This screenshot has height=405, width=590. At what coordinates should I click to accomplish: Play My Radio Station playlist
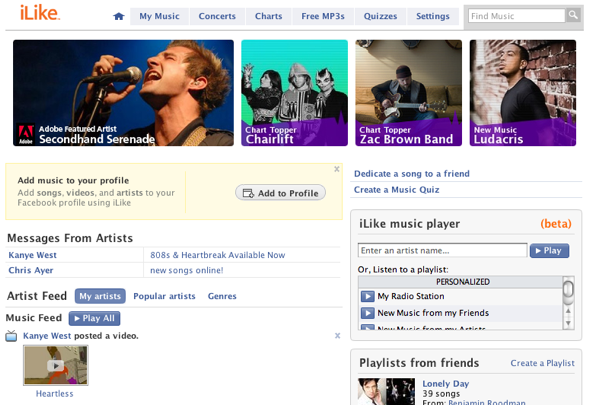click(x=367, y=296)
